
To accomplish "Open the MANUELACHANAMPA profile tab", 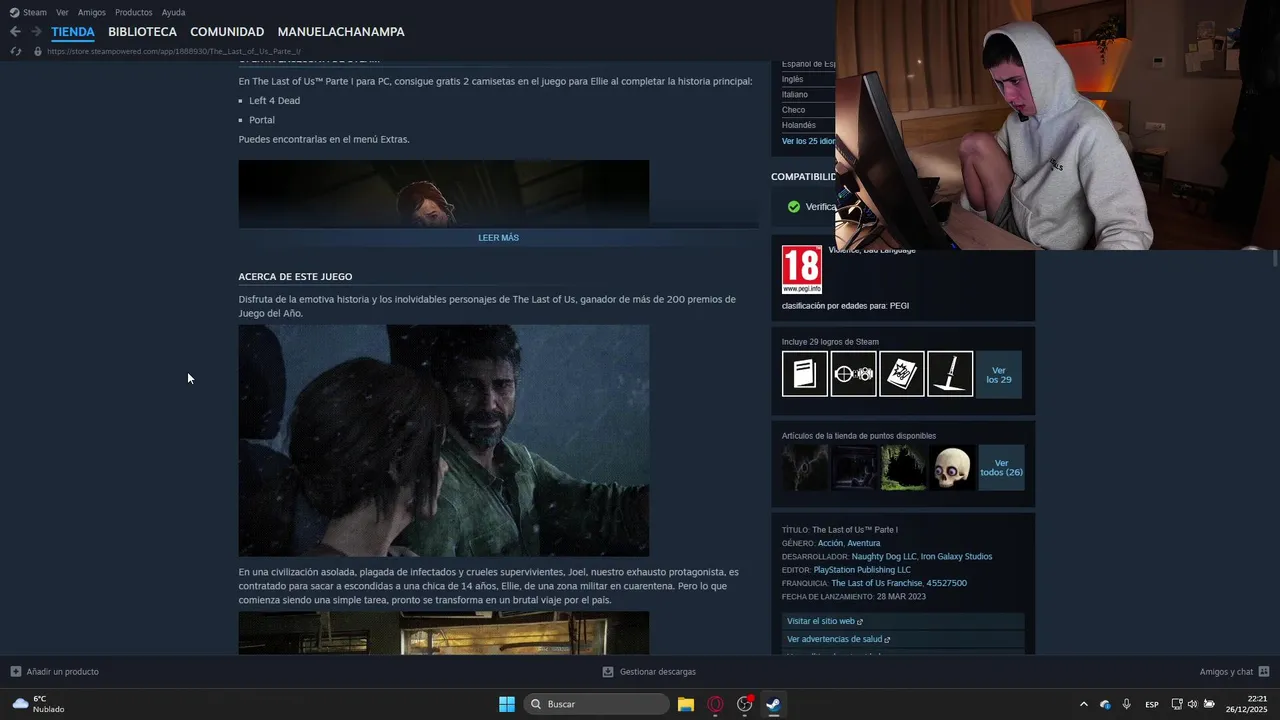I will coord(341,32).
